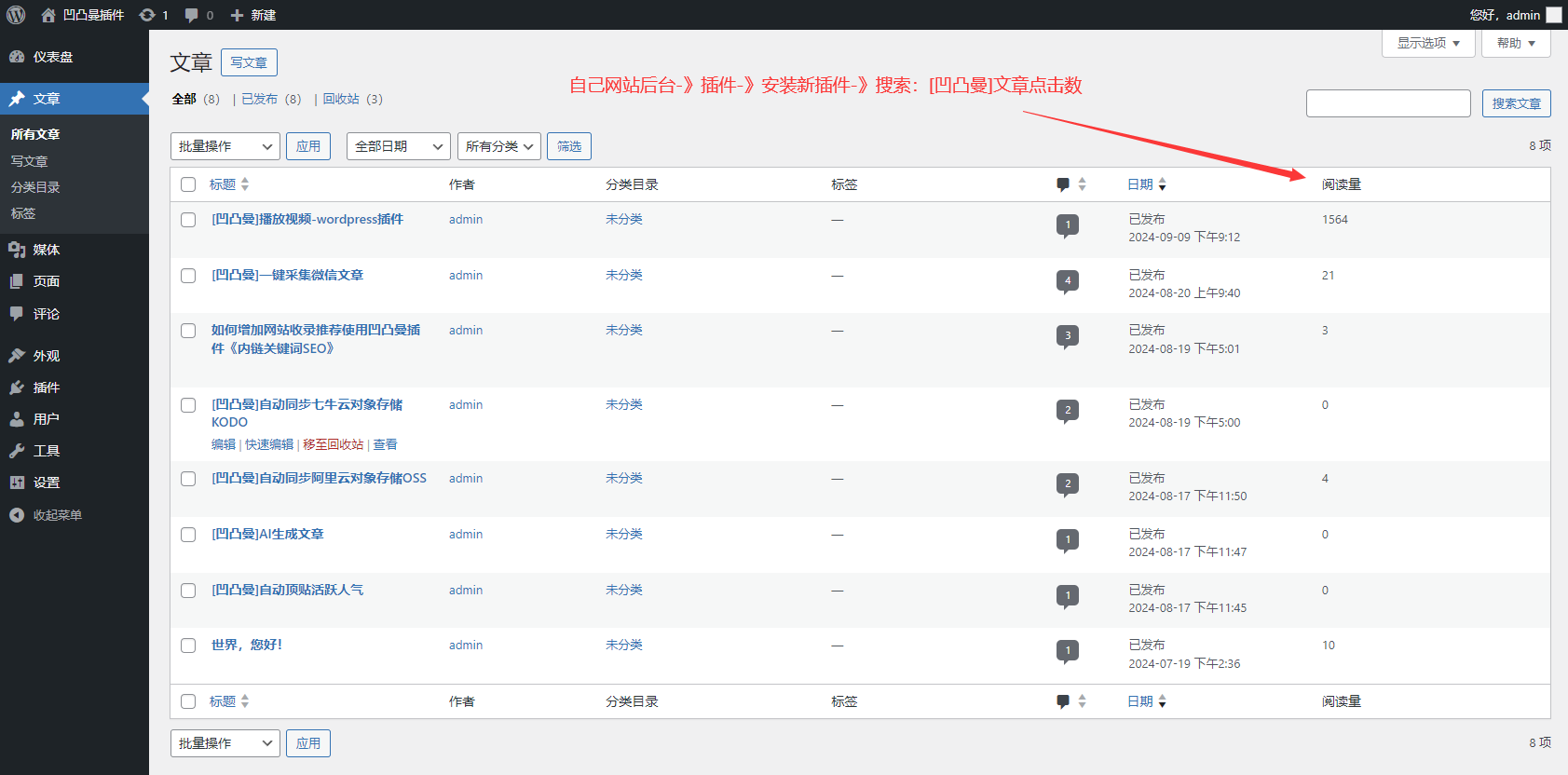Open 工具 tools icon in sidebar
This screenshot has width=1568, height=775.
click(17, 451)
